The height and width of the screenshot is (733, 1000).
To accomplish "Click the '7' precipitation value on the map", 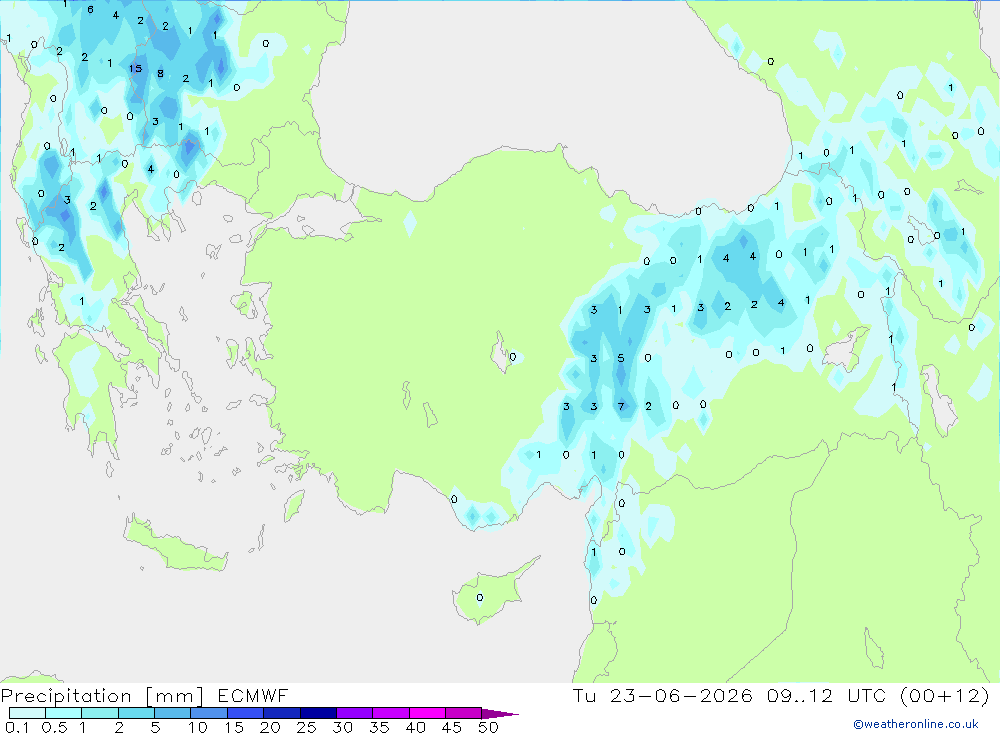I will tap(621, 406).
